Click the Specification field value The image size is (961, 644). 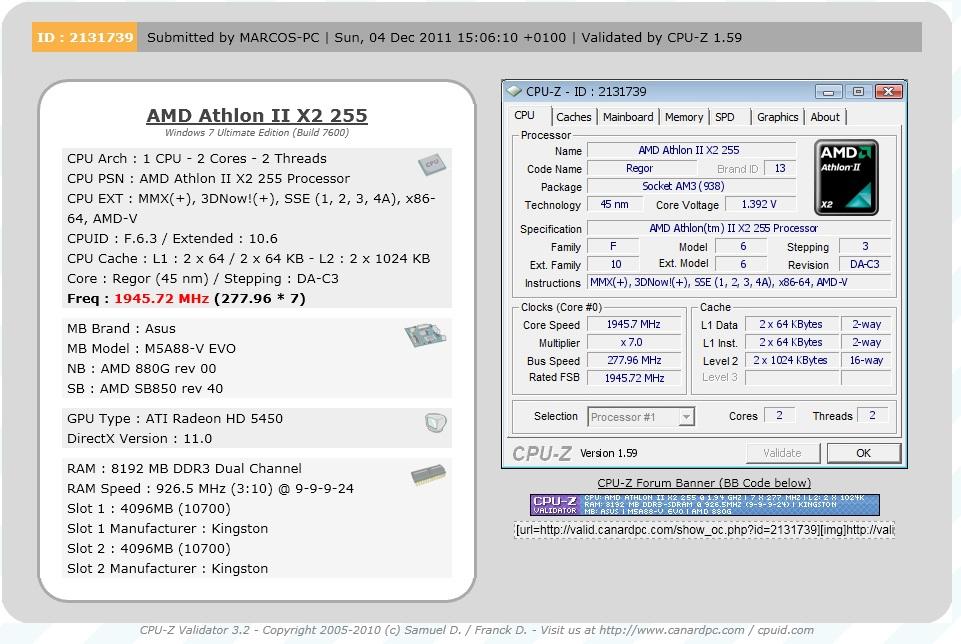(x=739, y=228)
